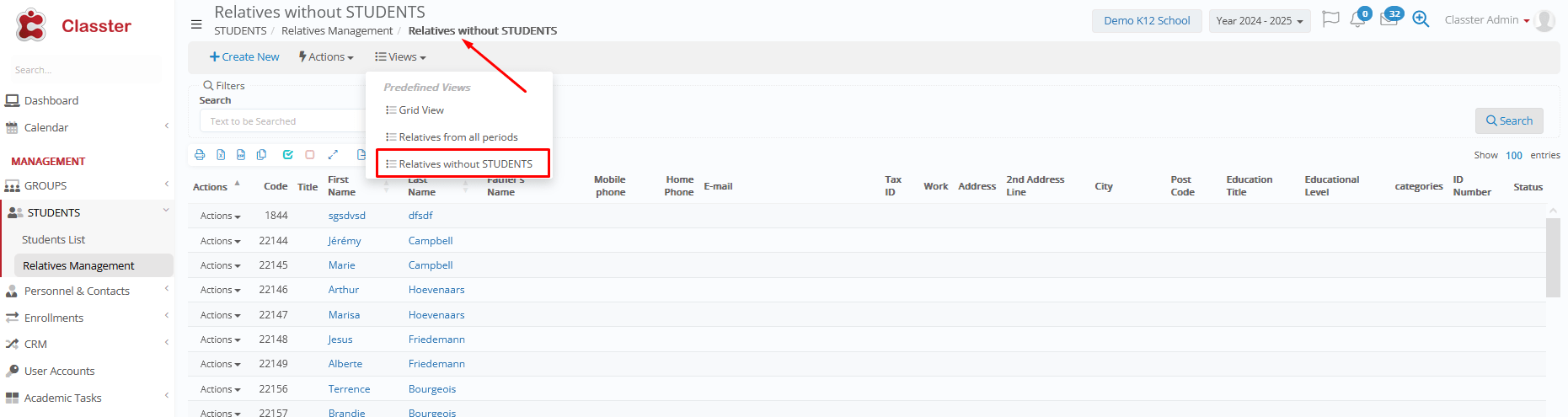Screen dimensions: 1568x417
Task: Click the copy icon in table toolbar
Action: coord(262,155)
